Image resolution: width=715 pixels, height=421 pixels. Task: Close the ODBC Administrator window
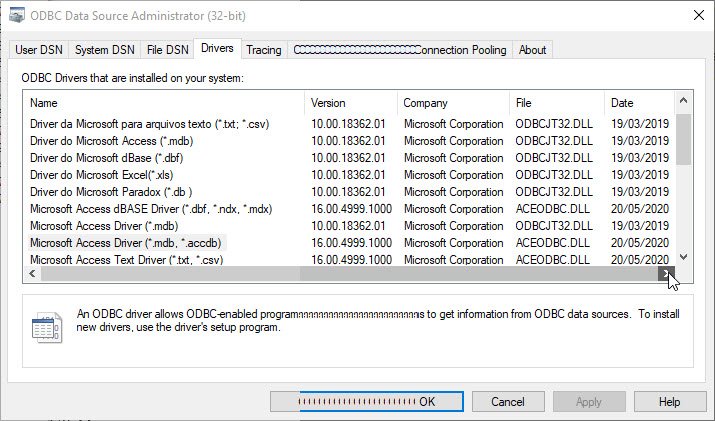[x=699, y=16]
